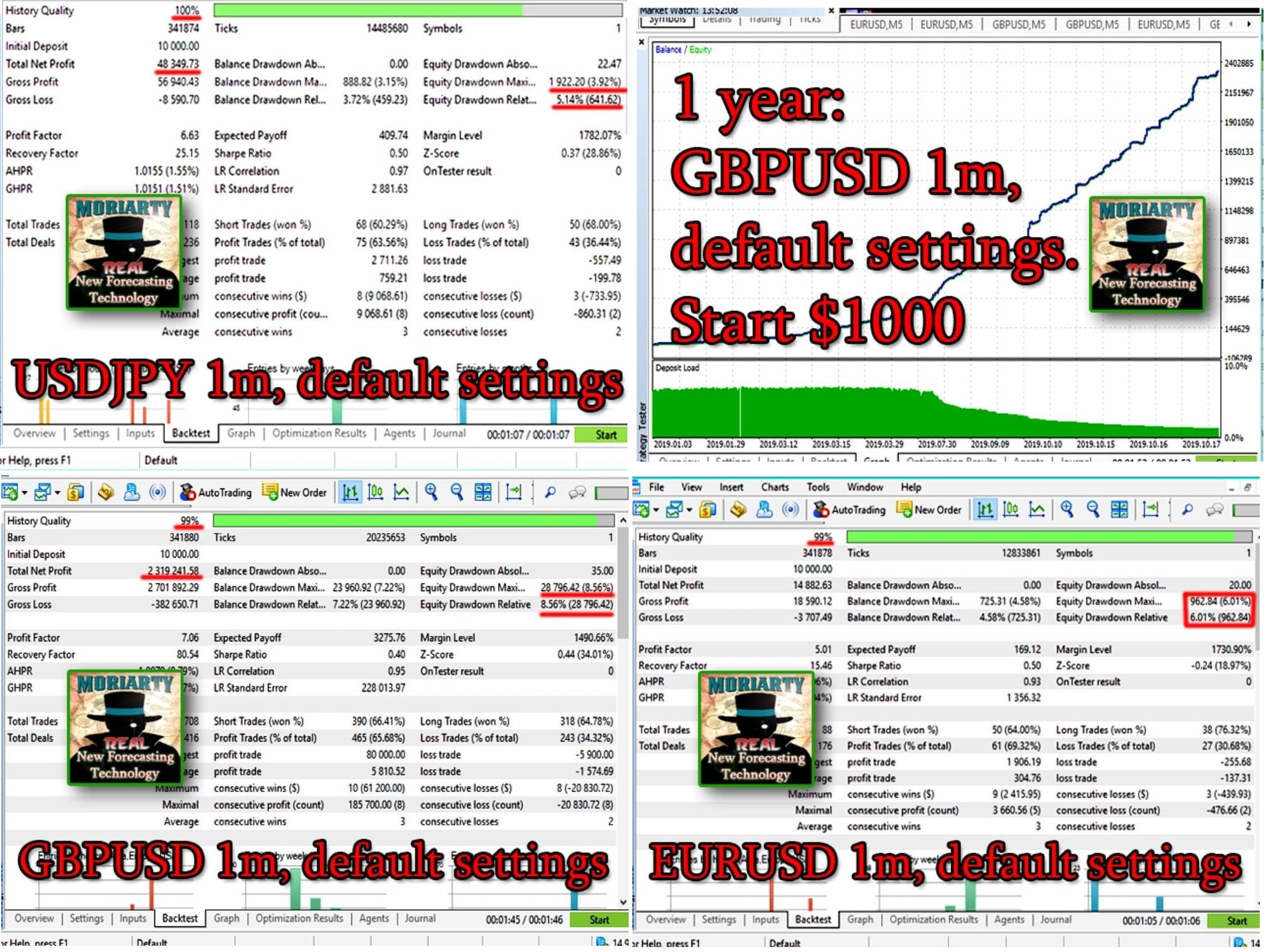Click chart shift icon in EURUSD window toolbar
Image resolution: width=1266 pixels, height=952 pixels.
click(1151, 510)
